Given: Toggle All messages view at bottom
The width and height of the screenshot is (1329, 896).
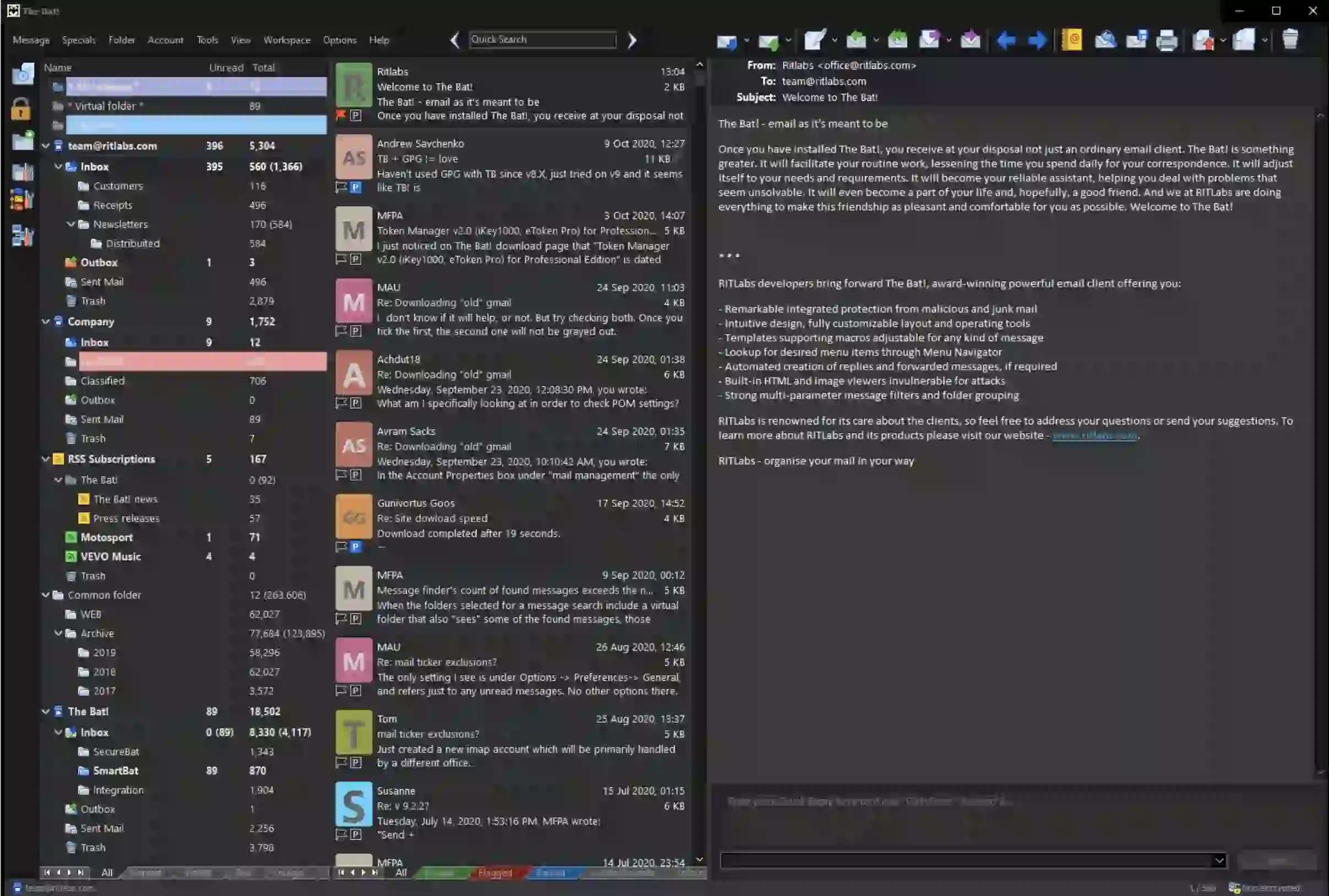Looking at the screenshot, I should click(x=401, y=872).
